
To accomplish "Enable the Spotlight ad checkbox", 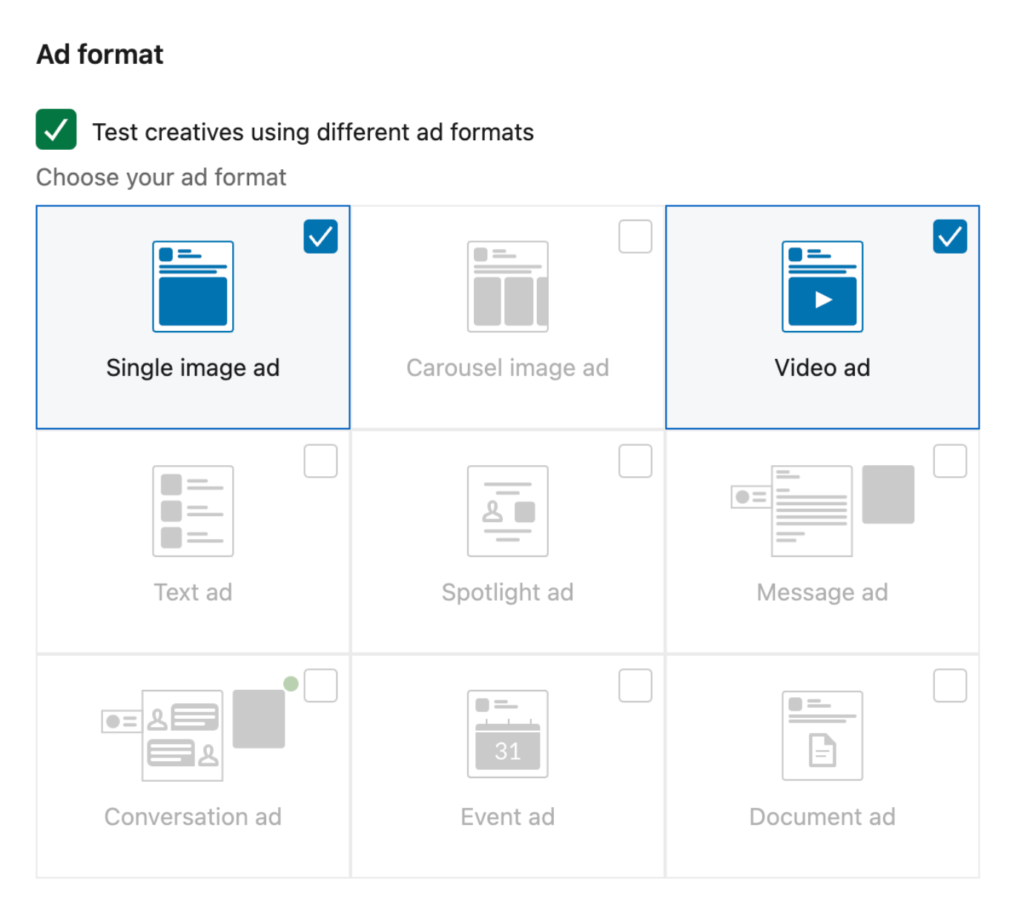I will (635, 461).
